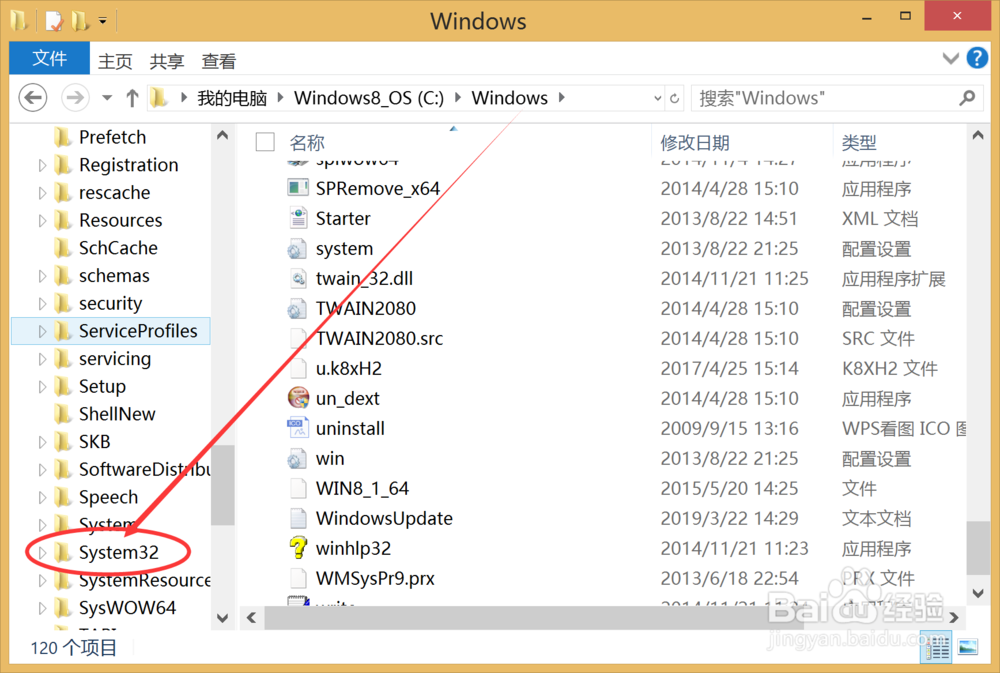Viewport: 1000px width, 673px height.
Task: Select the ShellNew folder in the tree
Action: coord(117,414)
